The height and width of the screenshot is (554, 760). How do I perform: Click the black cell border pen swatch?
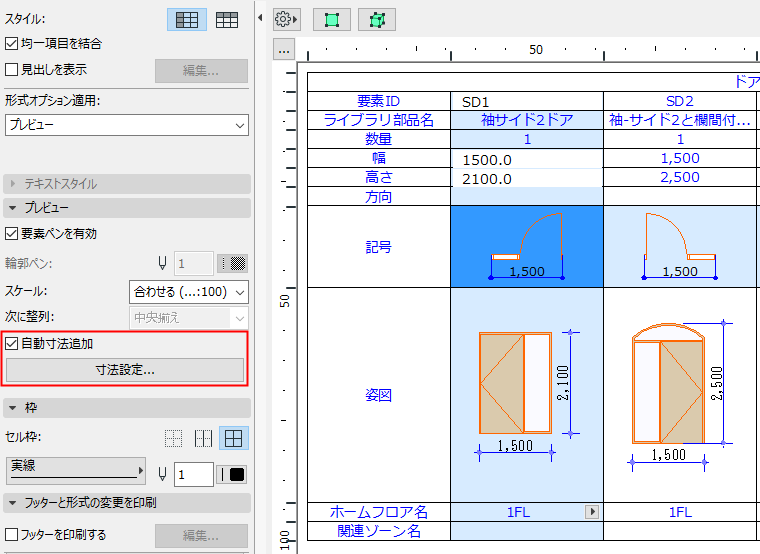pos(233,475)
